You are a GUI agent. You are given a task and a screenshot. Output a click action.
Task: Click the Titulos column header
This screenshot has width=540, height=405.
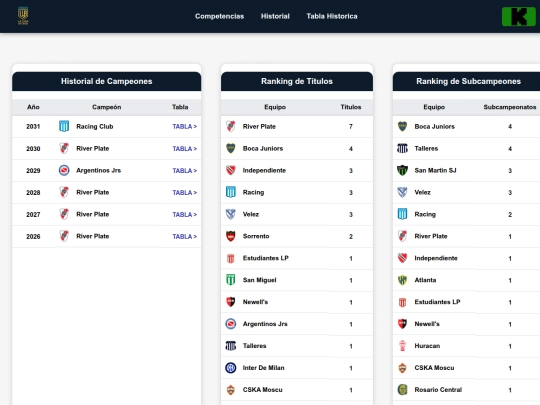351,107
